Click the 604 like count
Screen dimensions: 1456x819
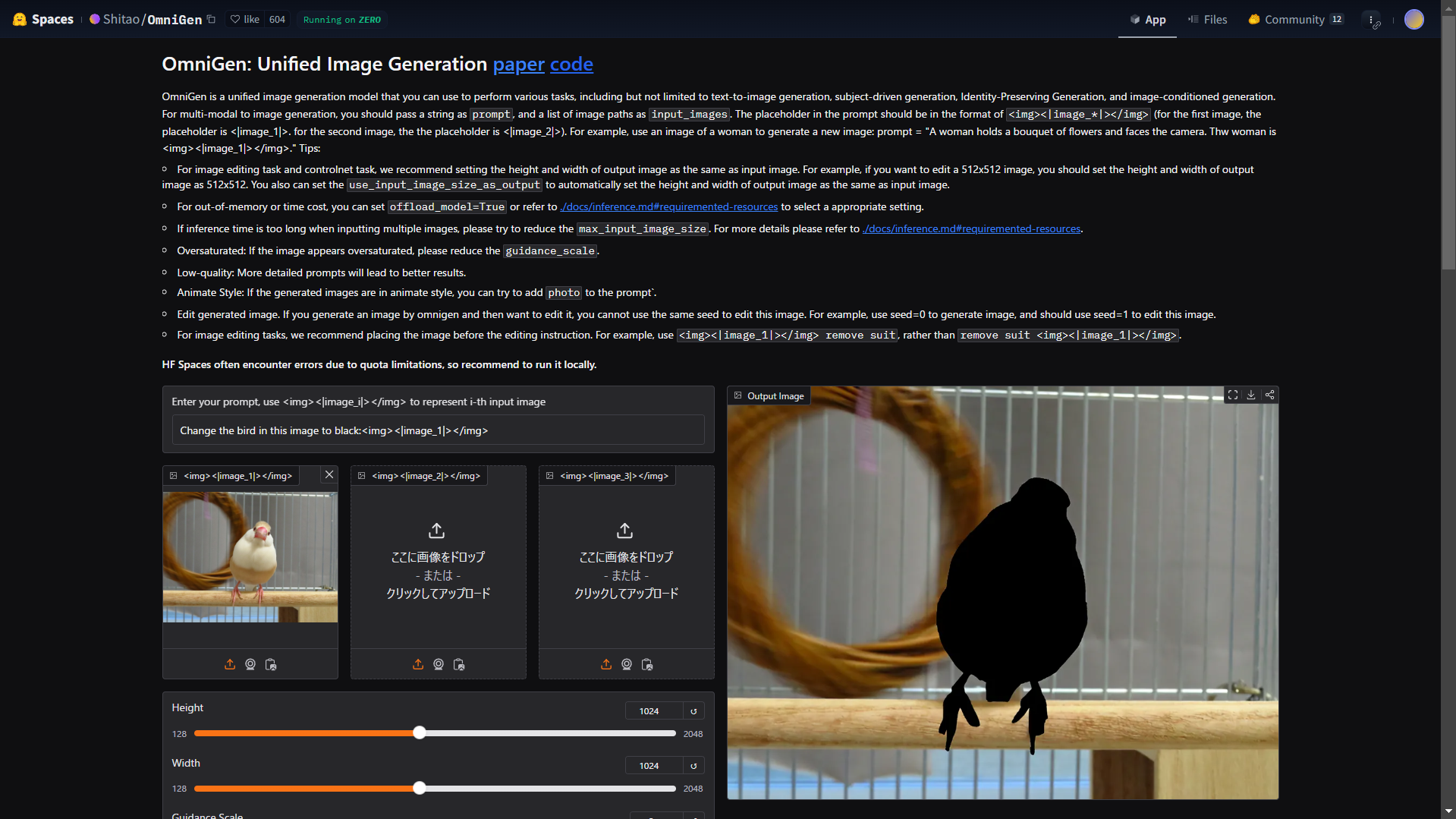[277, 20]
